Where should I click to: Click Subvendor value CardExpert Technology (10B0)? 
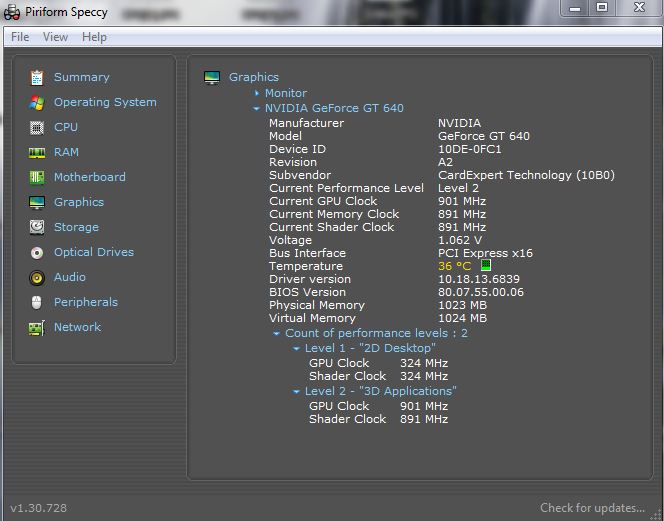pos(526,175)
